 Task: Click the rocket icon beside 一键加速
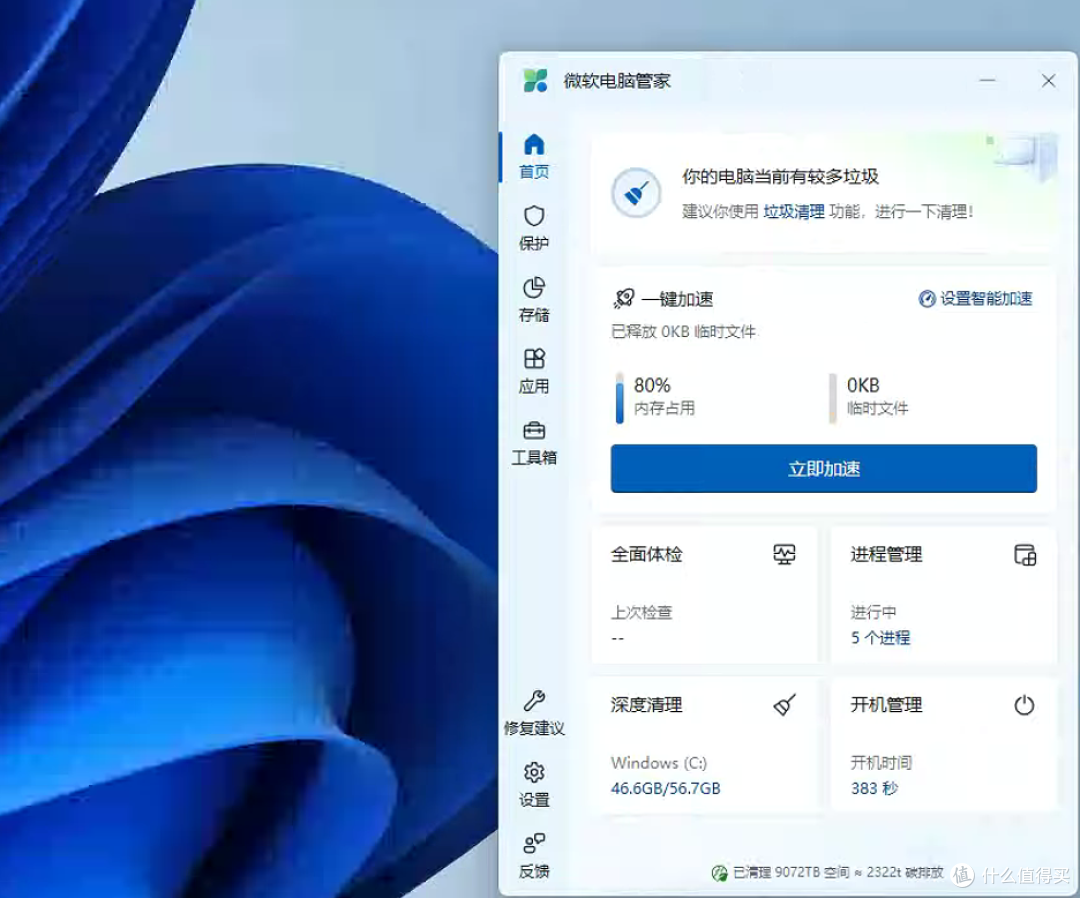[623, 298]
